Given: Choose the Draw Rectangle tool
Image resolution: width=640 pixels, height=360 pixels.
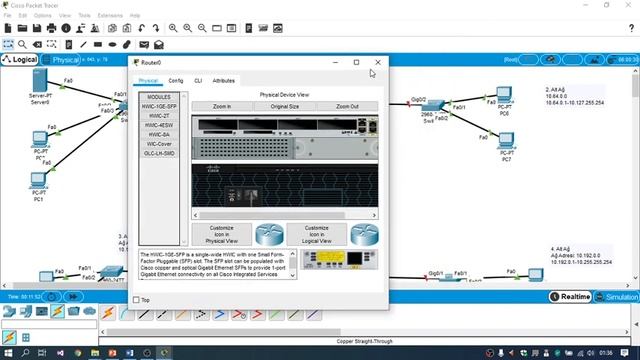Looking at the screenshot, I should click(98, 44).
